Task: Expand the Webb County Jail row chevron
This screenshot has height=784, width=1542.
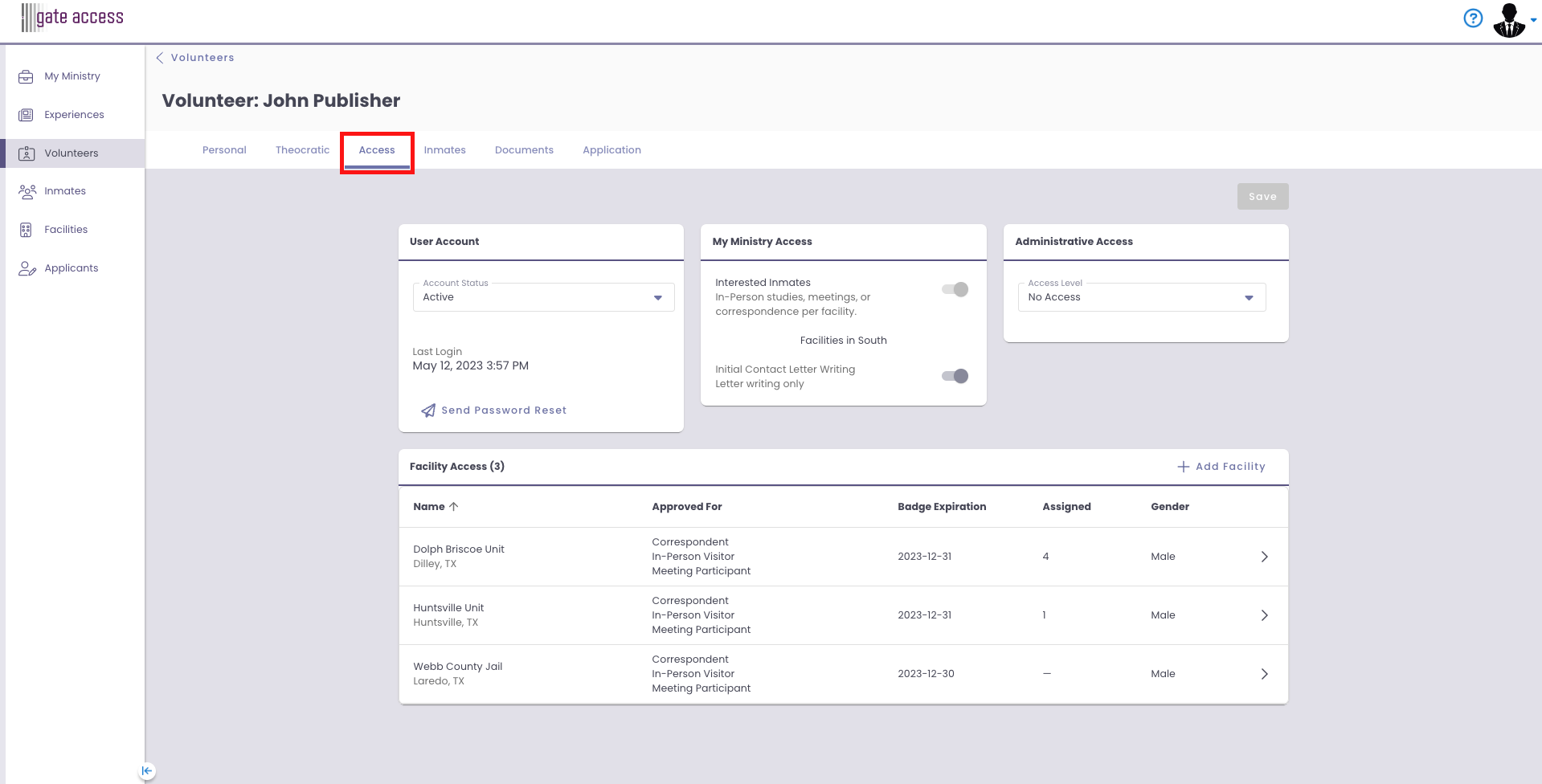Action: pyautogui.click(x=1265, y=674)
